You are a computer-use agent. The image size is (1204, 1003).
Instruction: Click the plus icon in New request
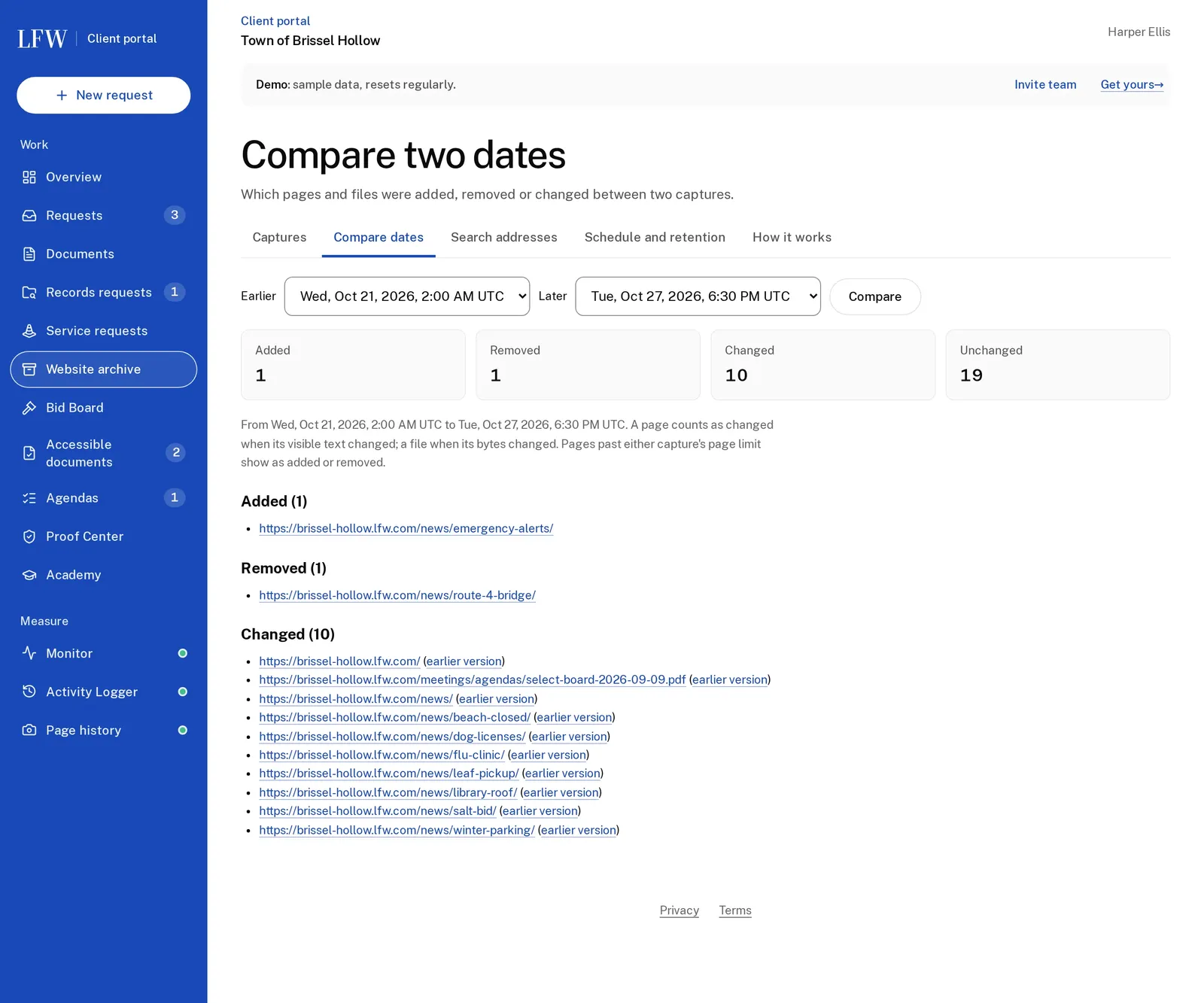[62, 96]
